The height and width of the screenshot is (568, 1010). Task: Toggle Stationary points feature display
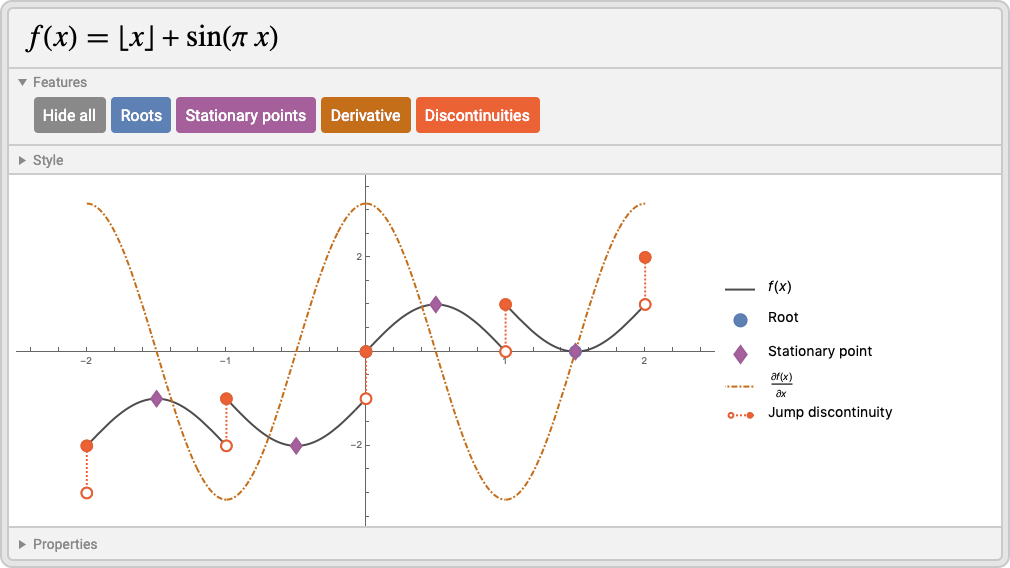point(245,115)
